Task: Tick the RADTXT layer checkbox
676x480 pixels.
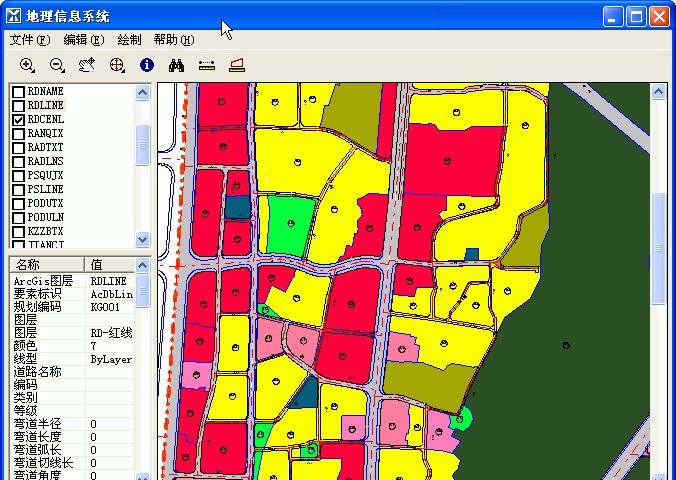Action: 18,147
